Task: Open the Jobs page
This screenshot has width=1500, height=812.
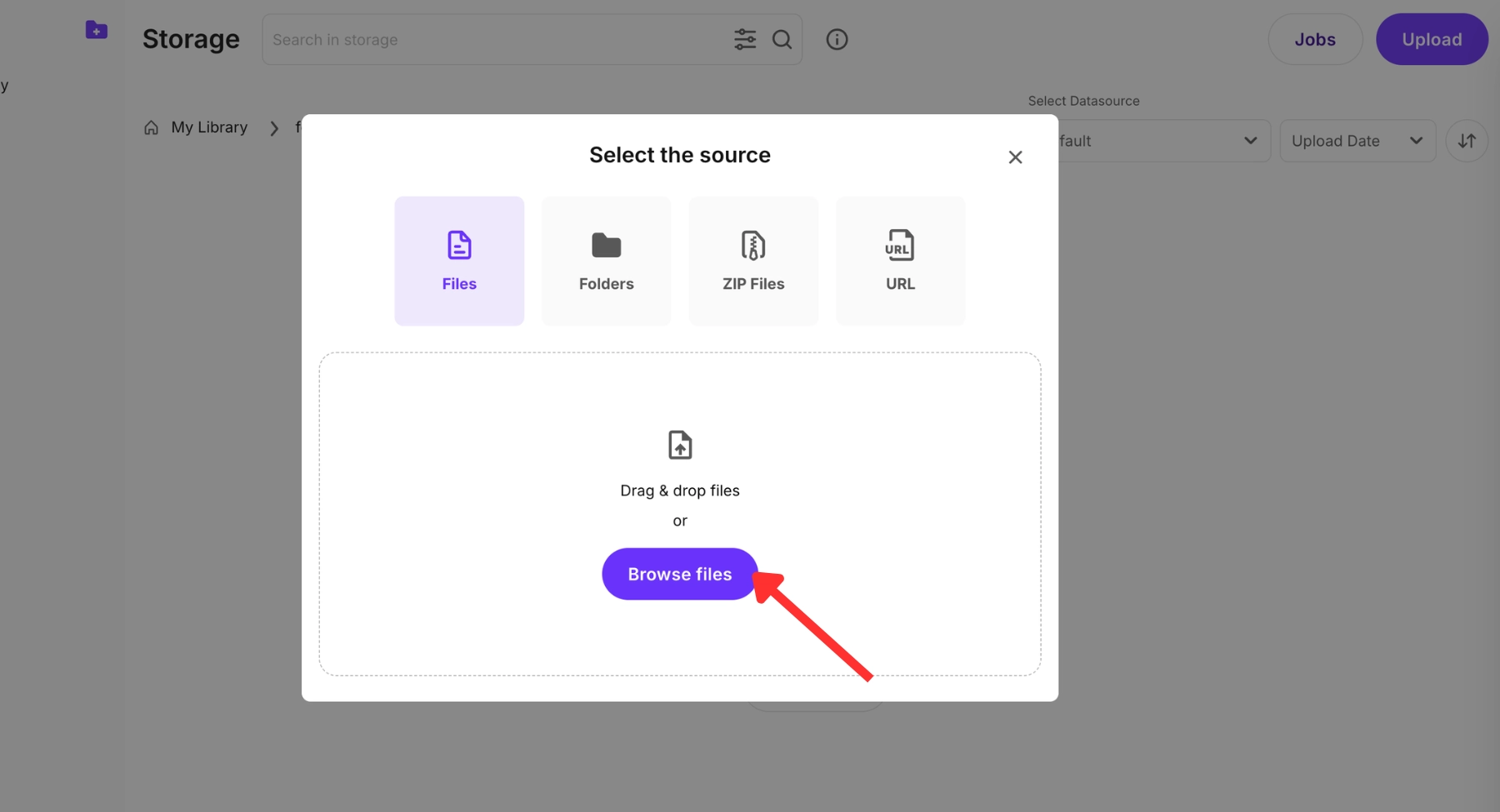Action: coord(1315,39)
